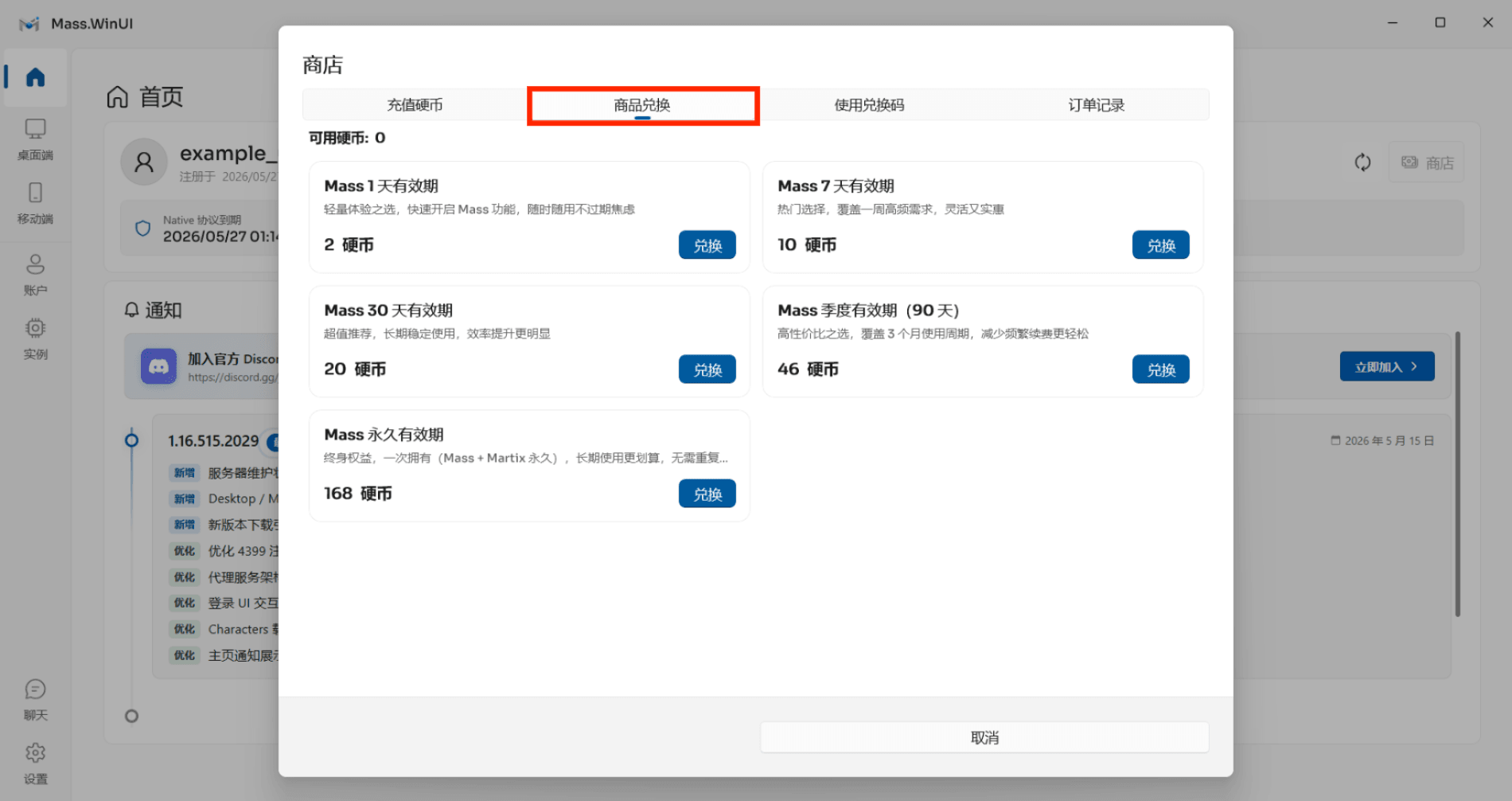Click the 取消 cancel button
1512x801 pixels.
(x=984, y=737)
